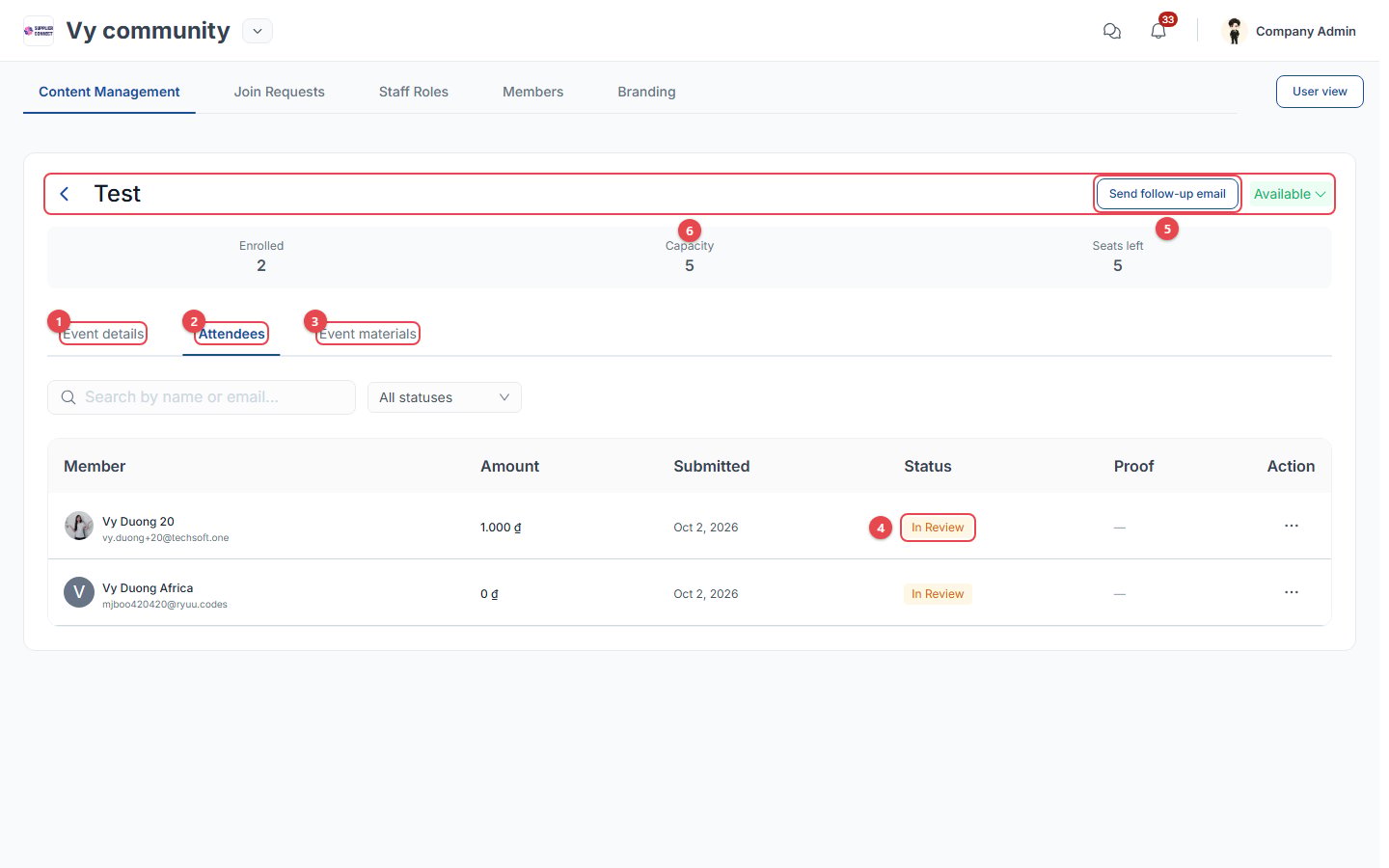1389x868 pixels.
Task: Click the Vy community logo
Action: point(39,31)
